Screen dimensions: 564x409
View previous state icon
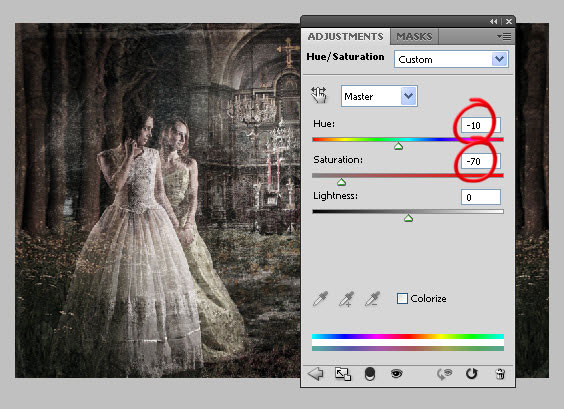pos(444,374)
